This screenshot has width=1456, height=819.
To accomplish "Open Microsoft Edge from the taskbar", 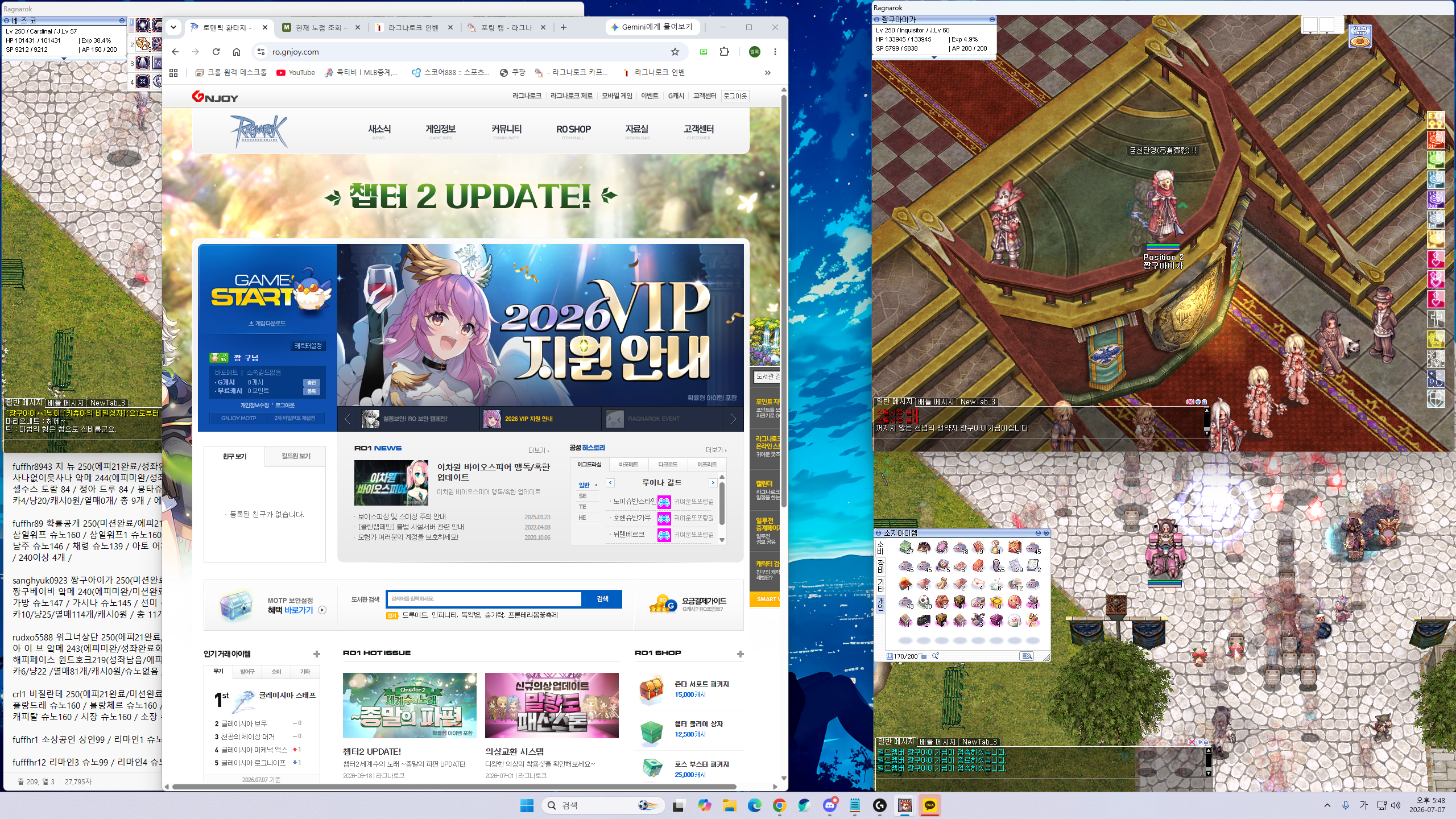I will coord(755,805).
